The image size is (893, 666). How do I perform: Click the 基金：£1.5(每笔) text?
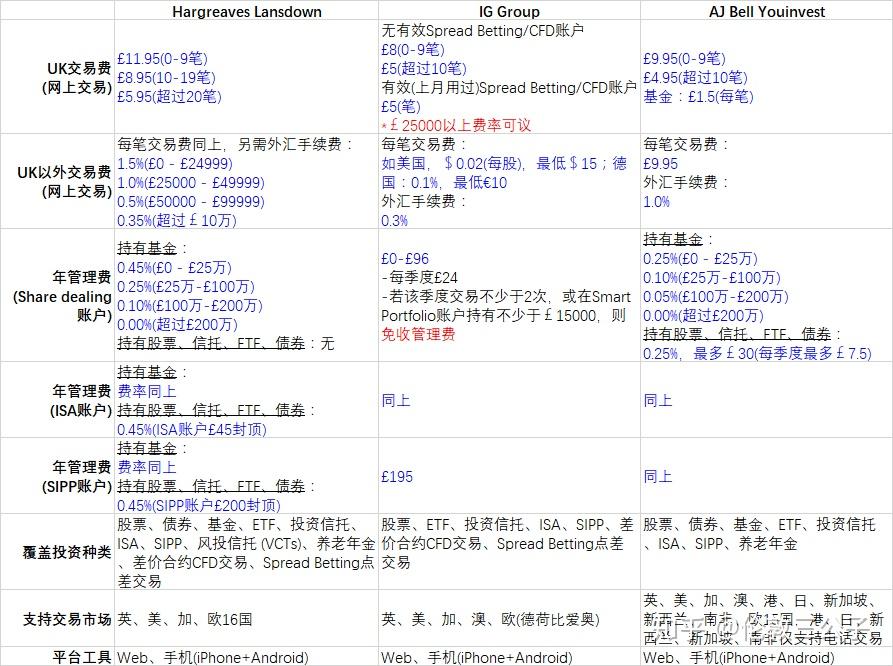click(x=698, y=97)
